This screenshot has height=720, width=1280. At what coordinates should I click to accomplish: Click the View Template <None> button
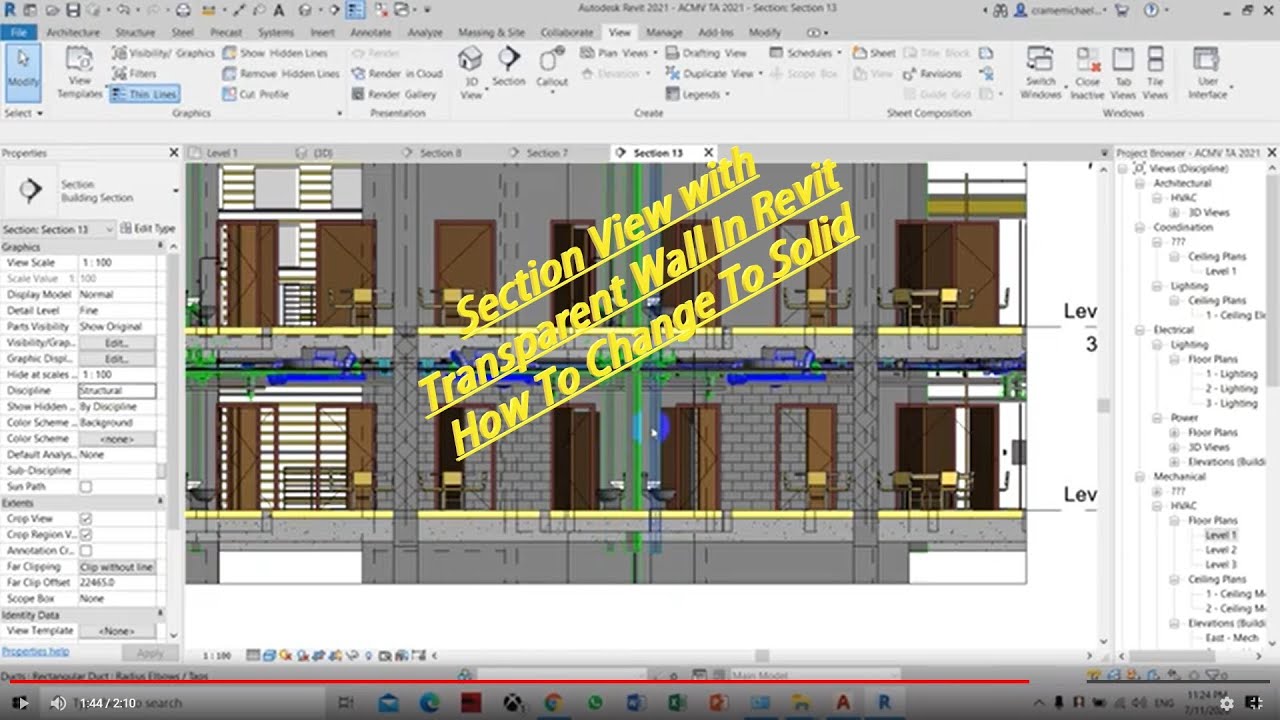[117, 631]
